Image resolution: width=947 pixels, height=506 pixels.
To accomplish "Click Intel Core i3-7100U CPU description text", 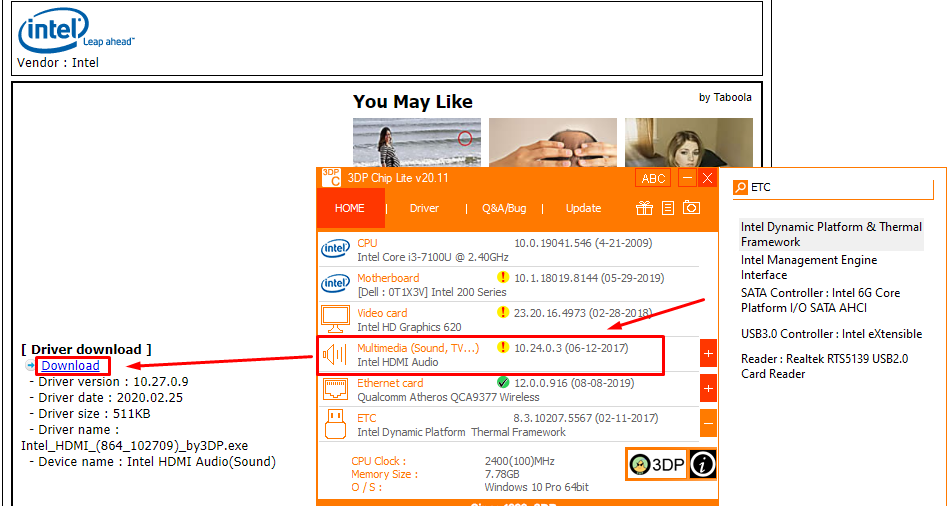I will 432,257.
